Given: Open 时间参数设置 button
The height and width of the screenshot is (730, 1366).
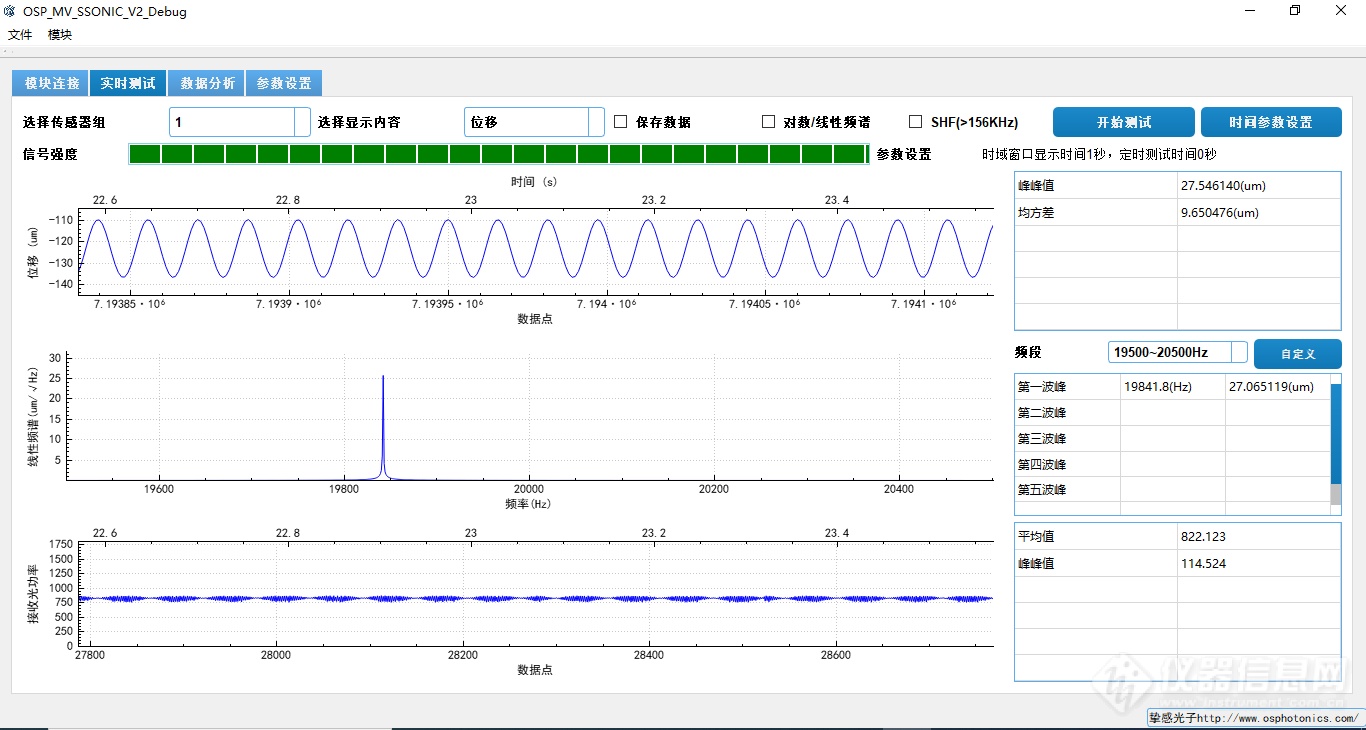Looking at the screenshot, I should (x=1271, y=122).
